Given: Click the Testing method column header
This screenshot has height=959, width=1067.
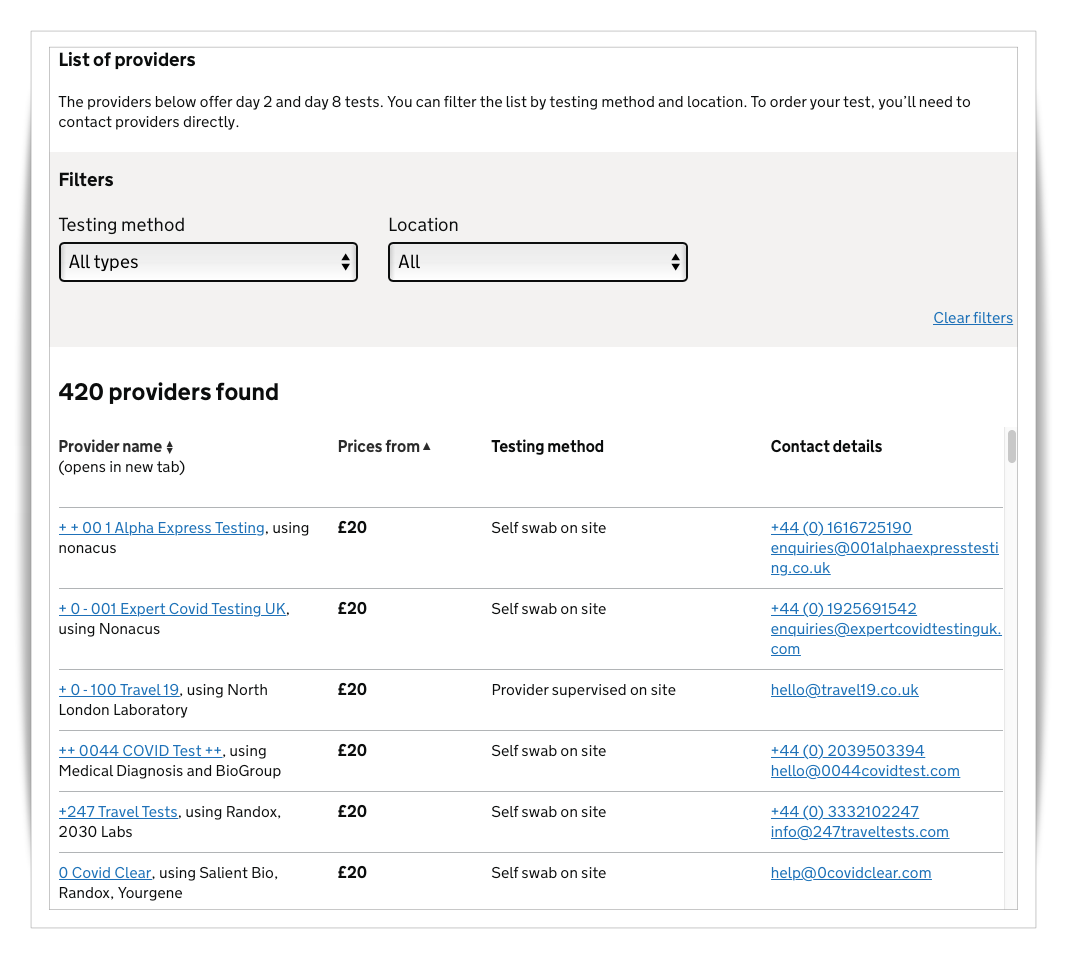Looking at the screenshot, I should point(547,446).
